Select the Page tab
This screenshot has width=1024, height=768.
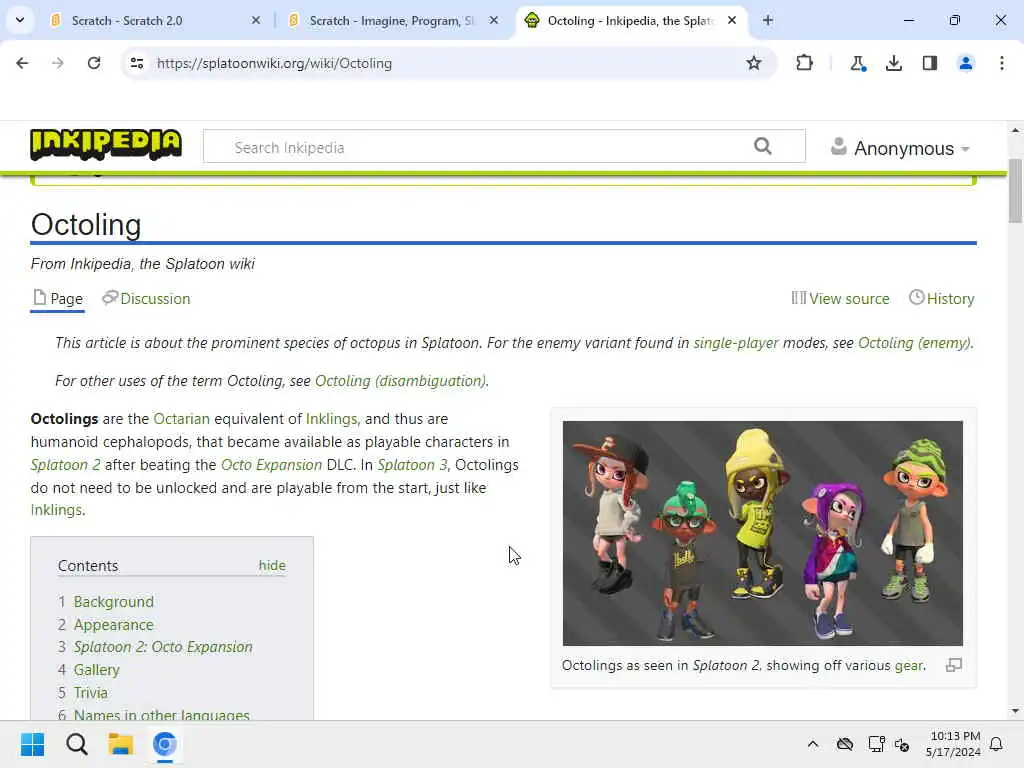(x=57, y=298)
